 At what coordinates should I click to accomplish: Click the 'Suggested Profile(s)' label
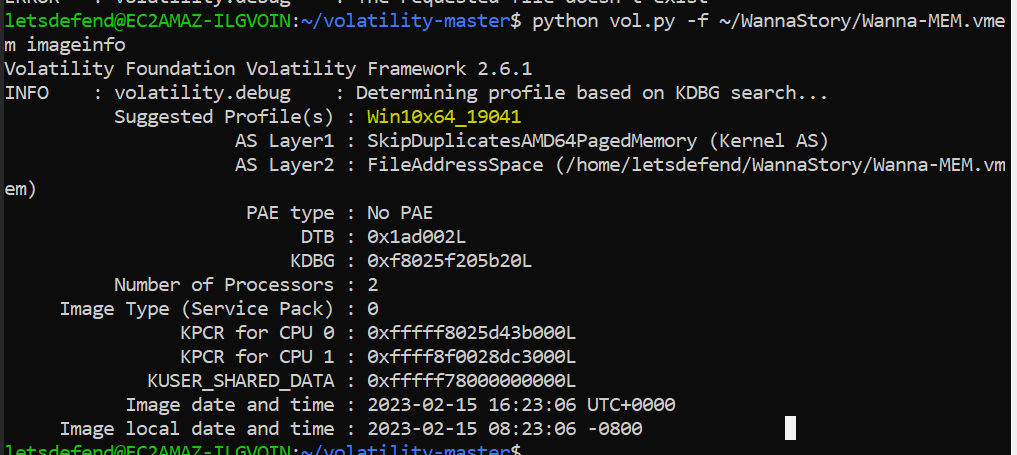(225, 117)
